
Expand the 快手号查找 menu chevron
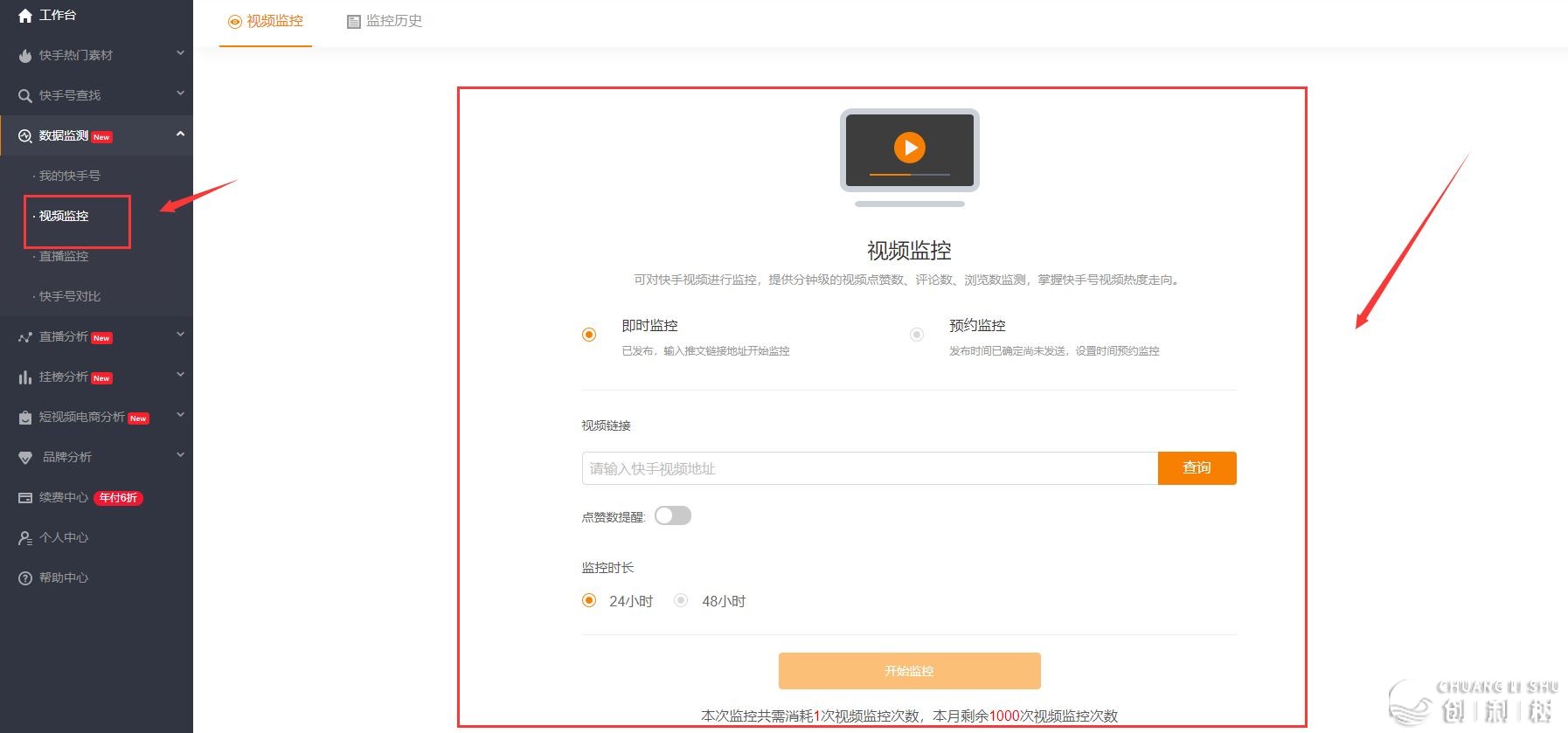coord(180,93)
